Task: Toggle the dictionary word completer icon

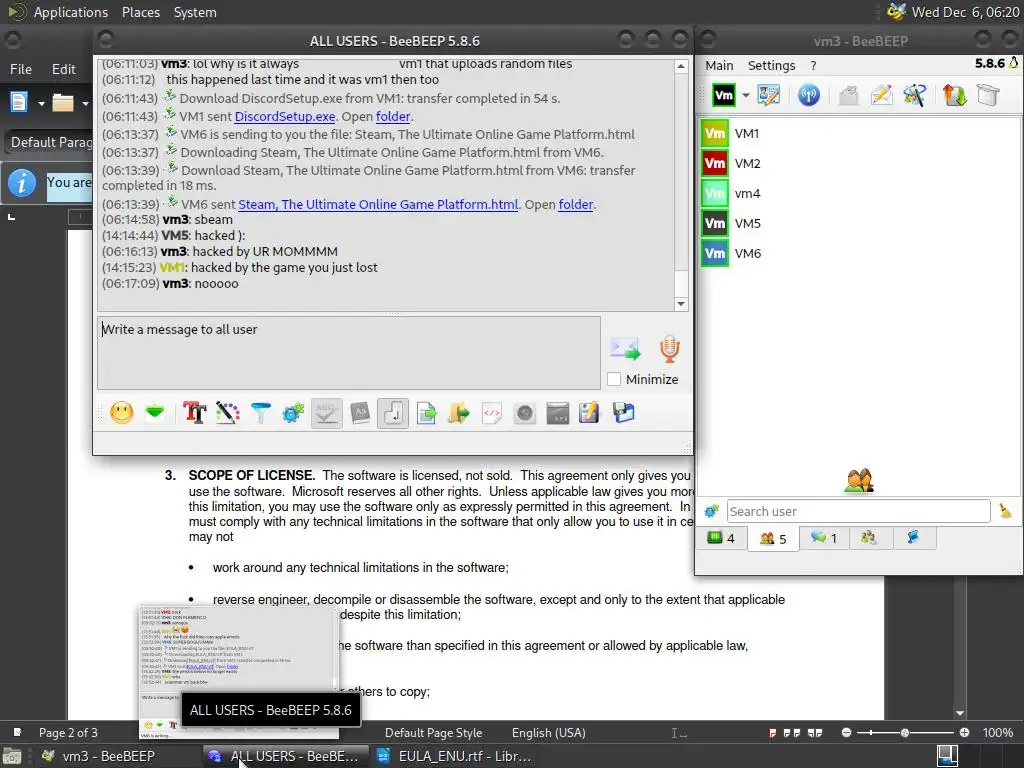Action: point(360,413)
